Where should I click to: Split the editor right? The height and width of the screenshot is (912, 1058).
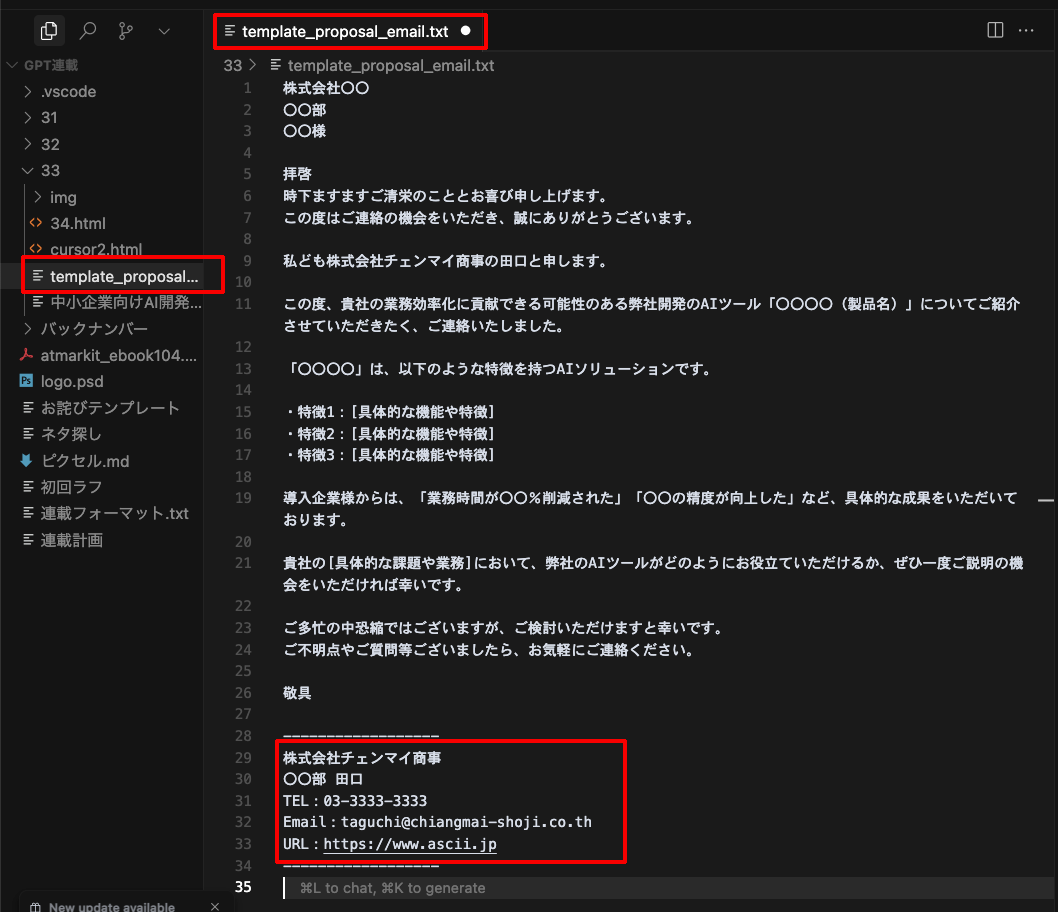pos(995,30)
